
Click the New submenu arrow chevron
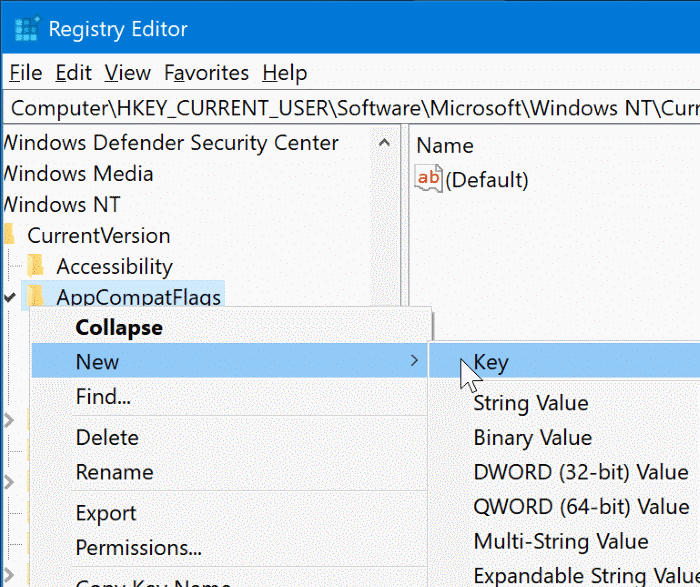click(414, 361)
